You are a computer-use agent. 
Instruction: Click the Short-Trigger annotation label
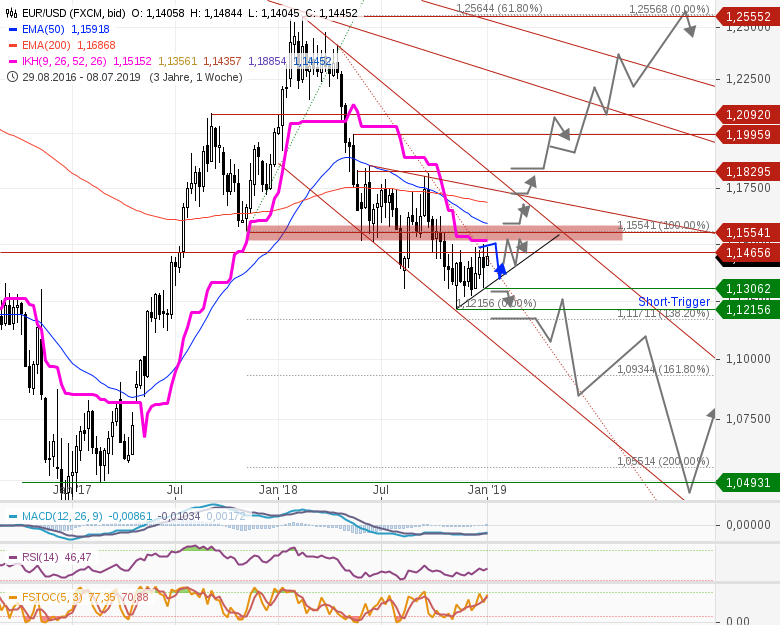pyautogui.click(x=674, y=302)
